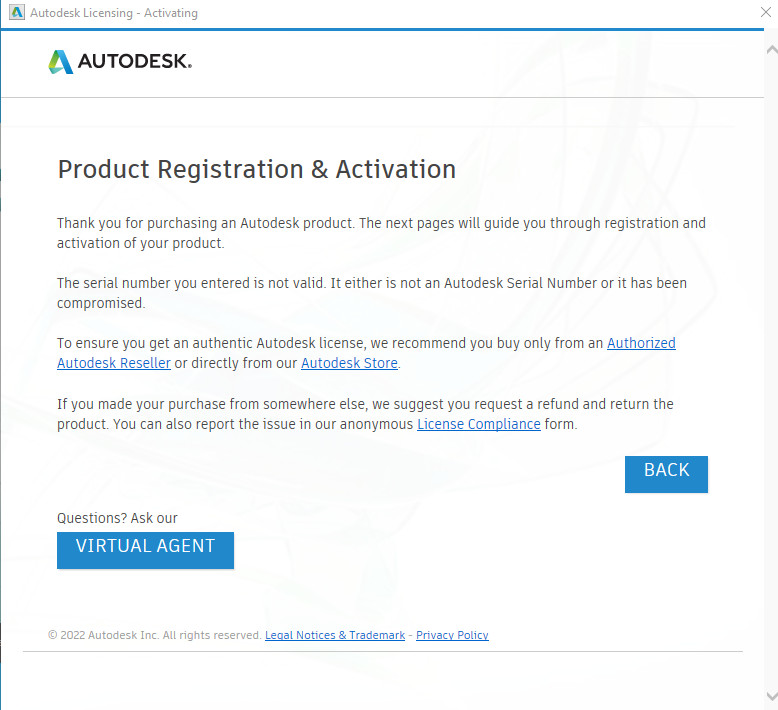Visit the Autodesk Store link
The image size is (778, 710).
click(349, 363)
